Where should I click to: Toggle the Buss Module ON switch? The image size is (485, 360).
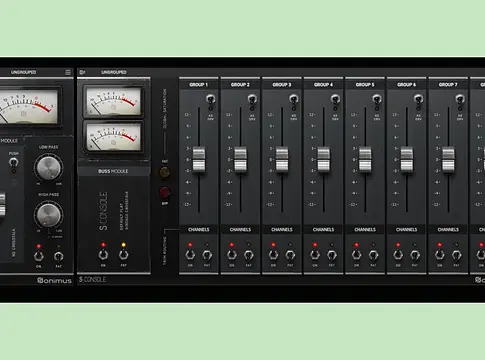click(x=103, y=255)
